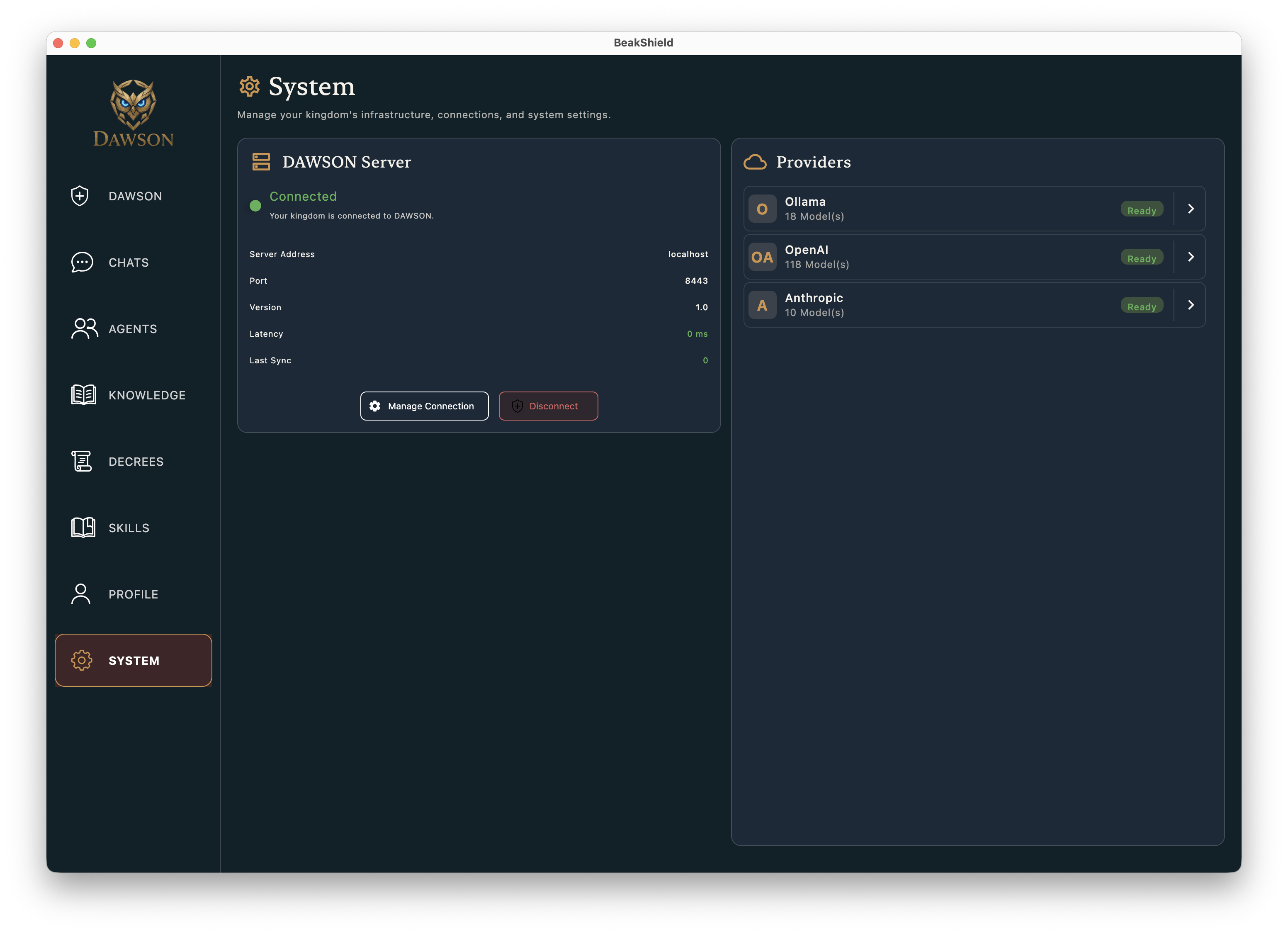
Task: Click the red Disconnect button
Action: (548, 406)
